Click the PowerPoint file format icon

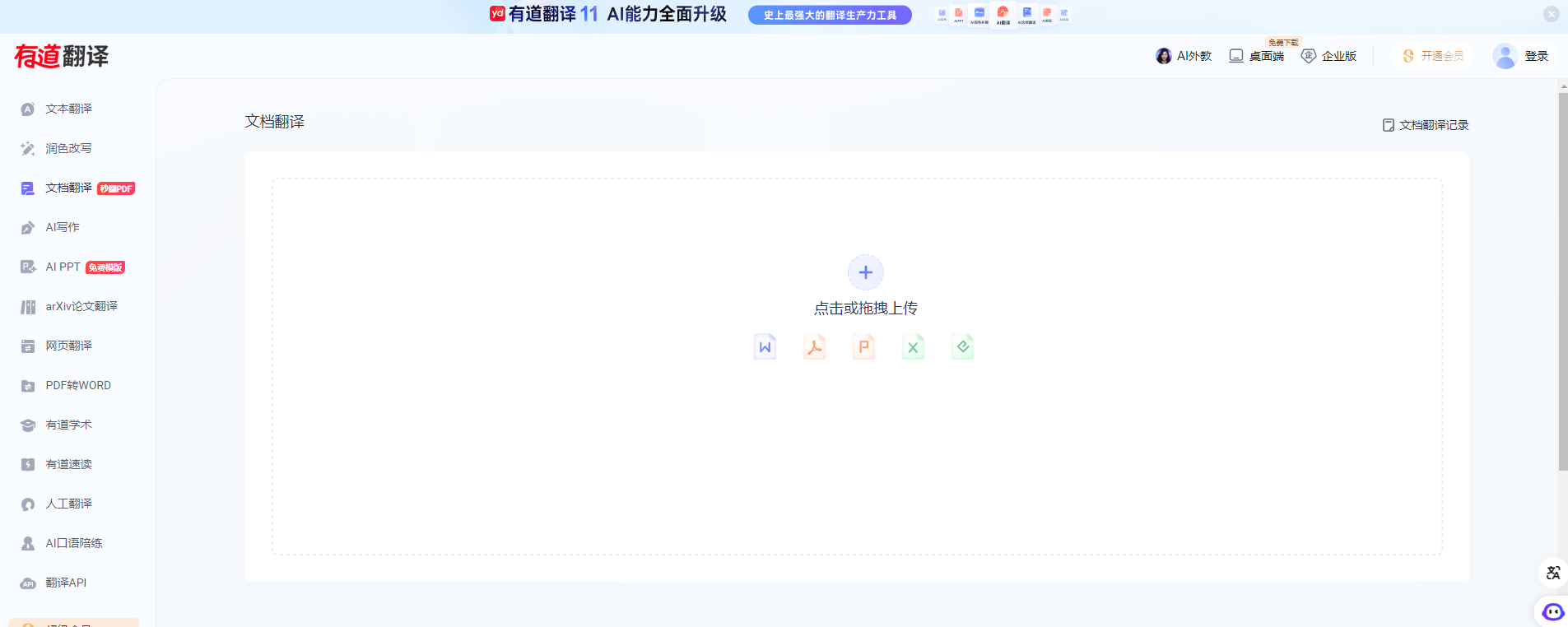pyautogui.click(x=863, y=346)
